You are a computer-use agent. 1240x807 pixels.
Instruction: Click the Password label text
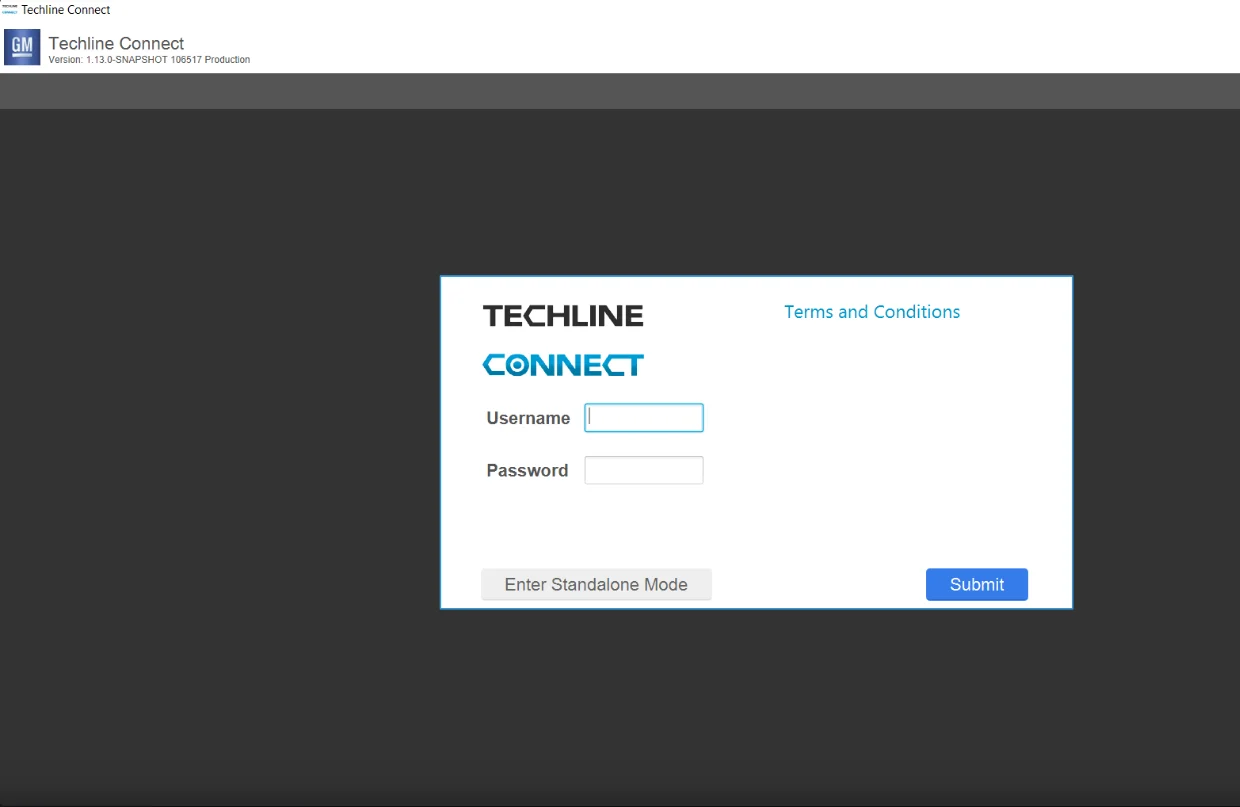point(527,471)
